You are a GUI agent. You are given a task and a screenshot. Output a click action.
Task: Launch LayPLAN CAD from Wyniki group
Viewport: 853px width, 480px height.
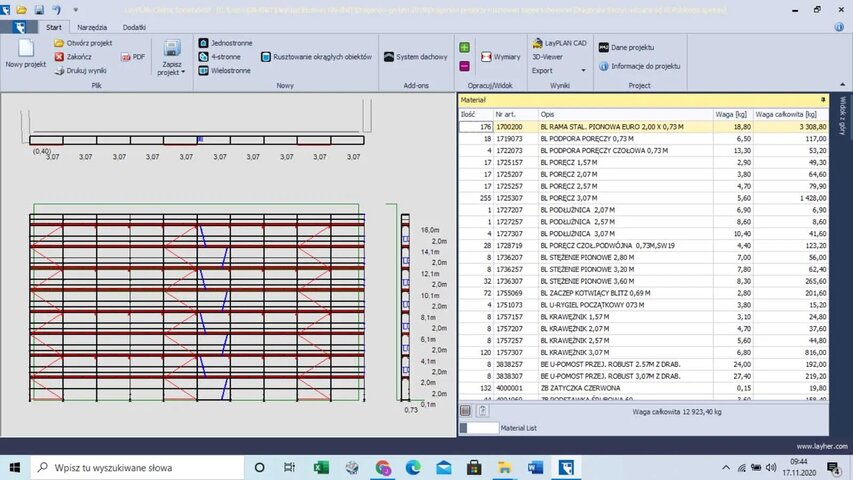[557, 45]
